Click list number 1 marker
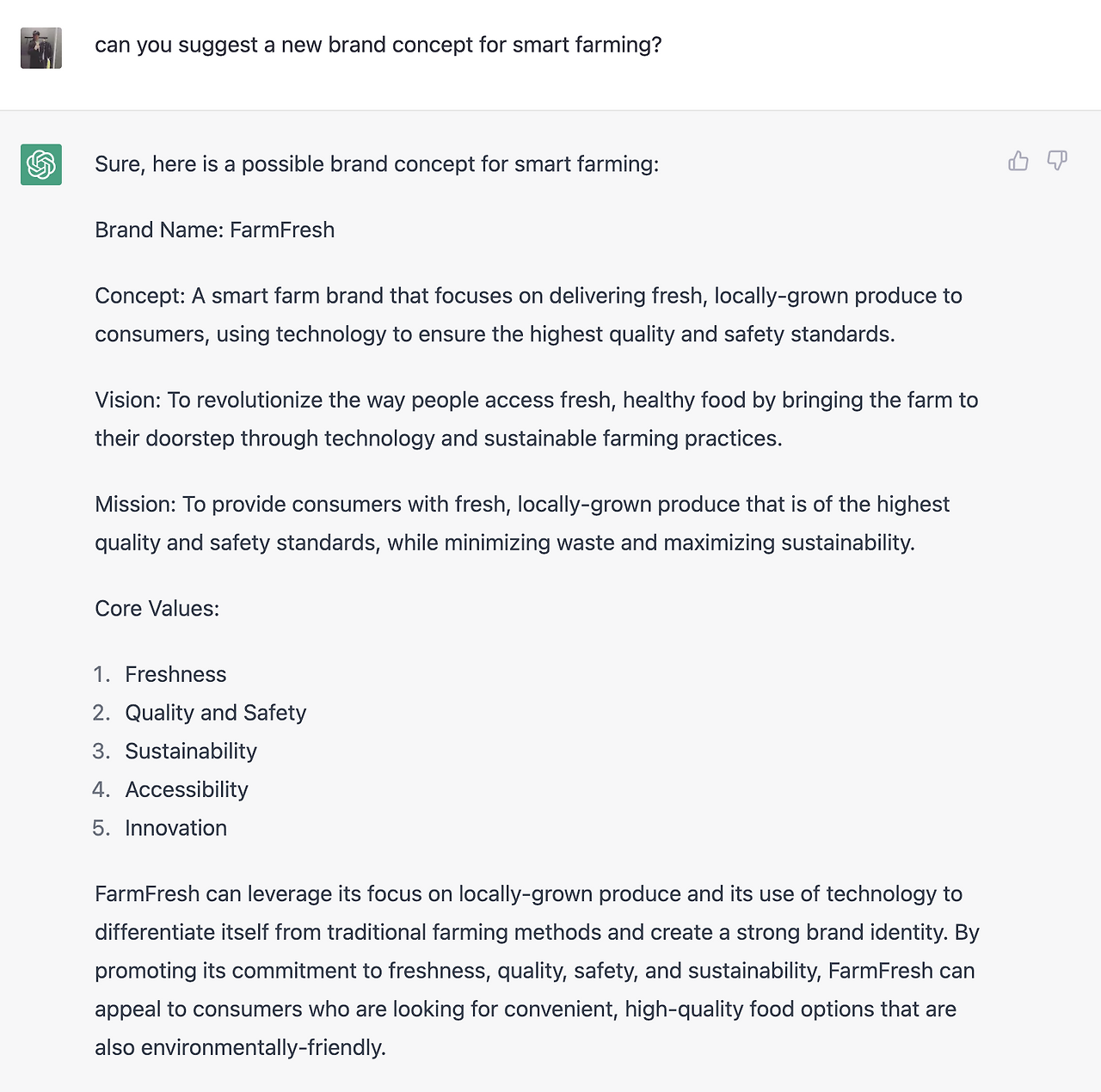The height and width of the screenshot is (1092, 1101). coord(101,675)
